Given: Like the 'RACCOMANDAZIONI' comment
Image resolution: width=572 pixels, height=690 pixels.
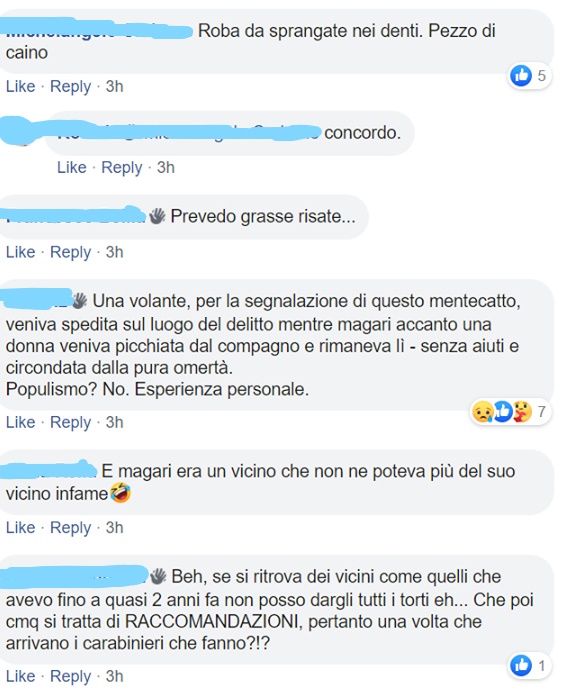Looking at the screenshot, I should [20, 676].
